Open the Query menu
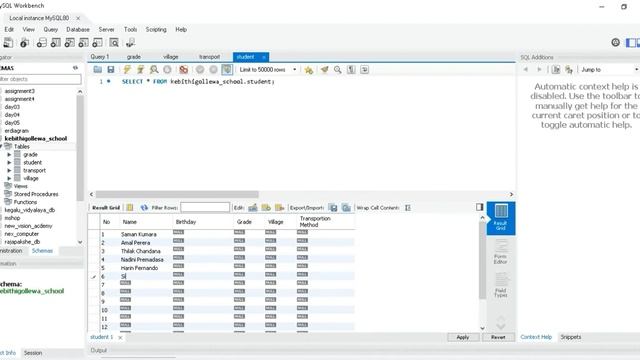 (x=51, y=29)
